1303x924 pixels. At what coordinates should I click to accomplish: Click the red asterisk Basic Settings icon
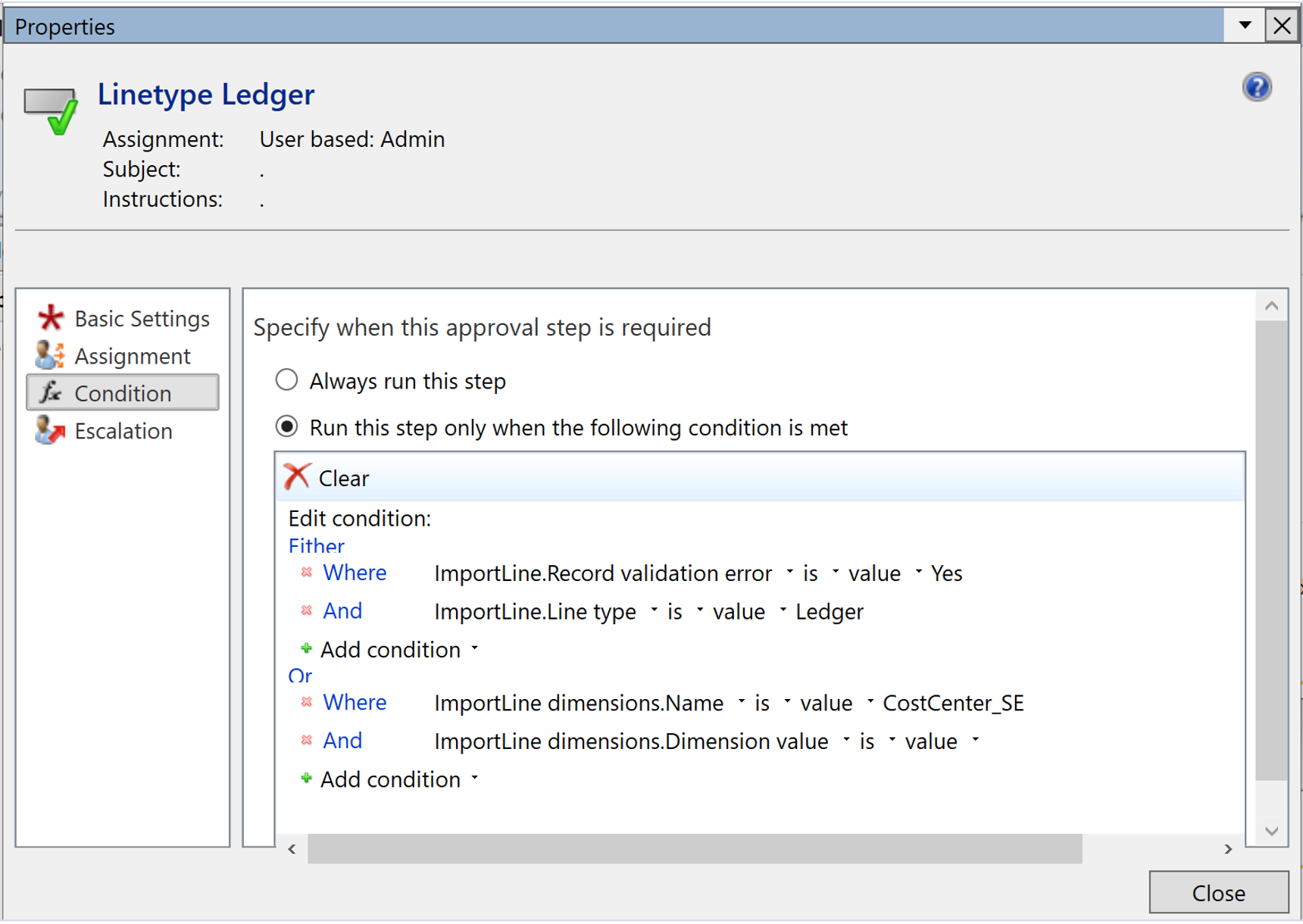coord(51,318)
